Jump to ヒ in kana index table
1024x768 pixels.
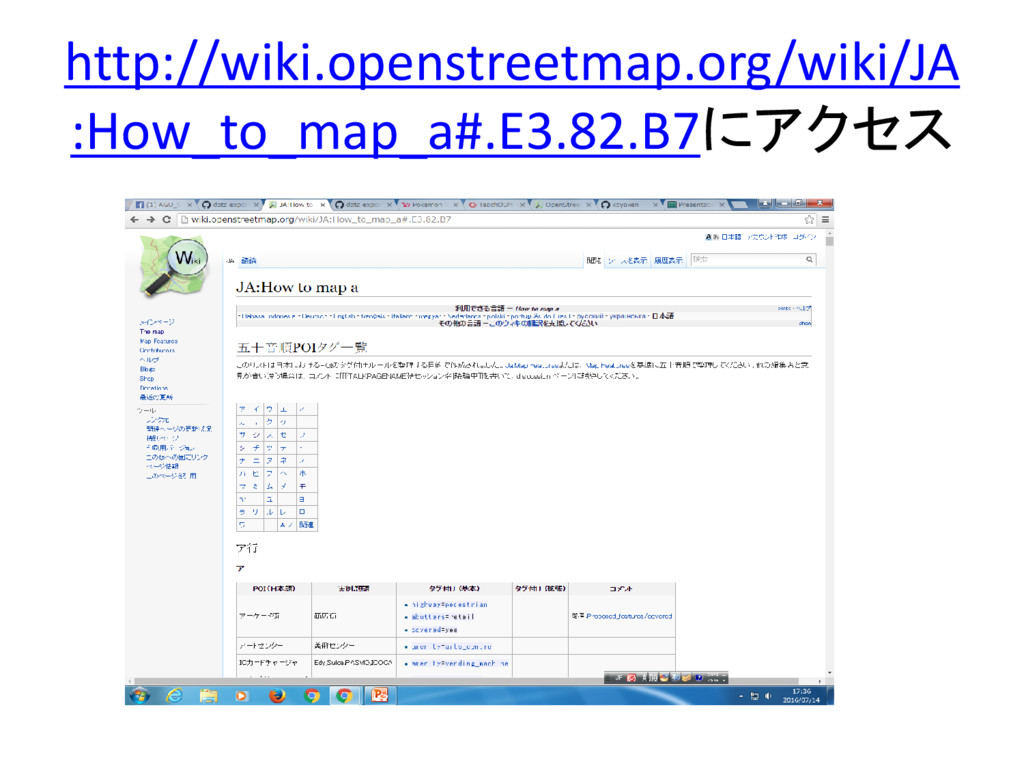[256, 473]
